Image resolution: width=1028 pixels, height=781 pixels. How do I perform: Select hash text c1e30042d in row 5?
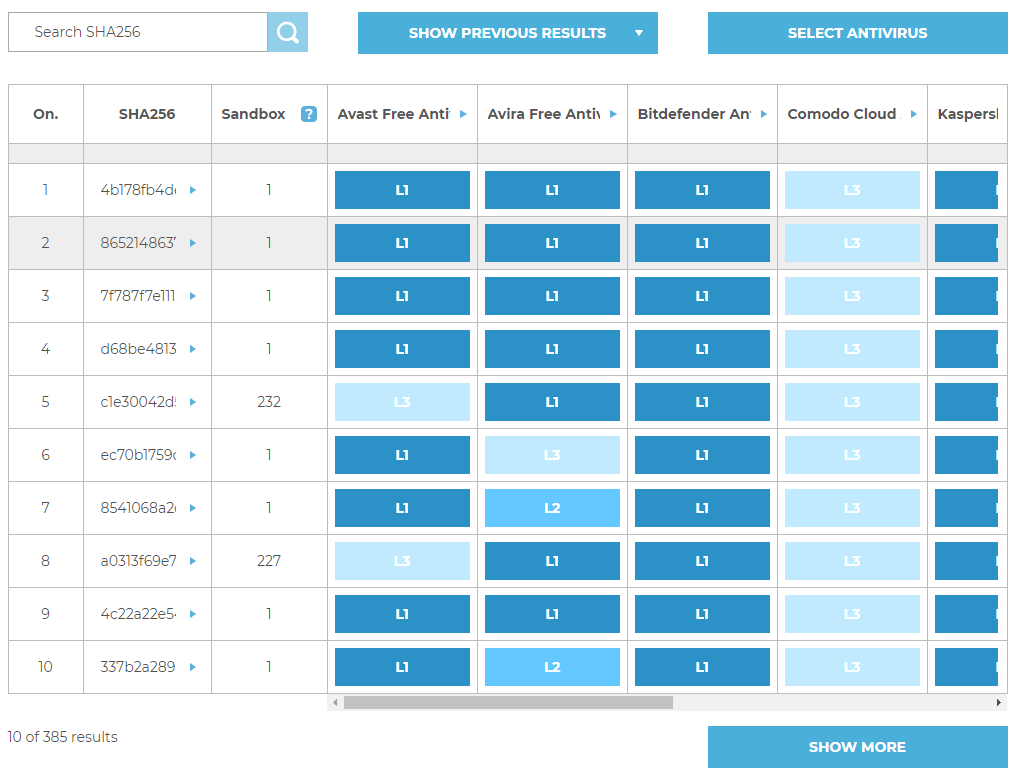coord(138,402)
